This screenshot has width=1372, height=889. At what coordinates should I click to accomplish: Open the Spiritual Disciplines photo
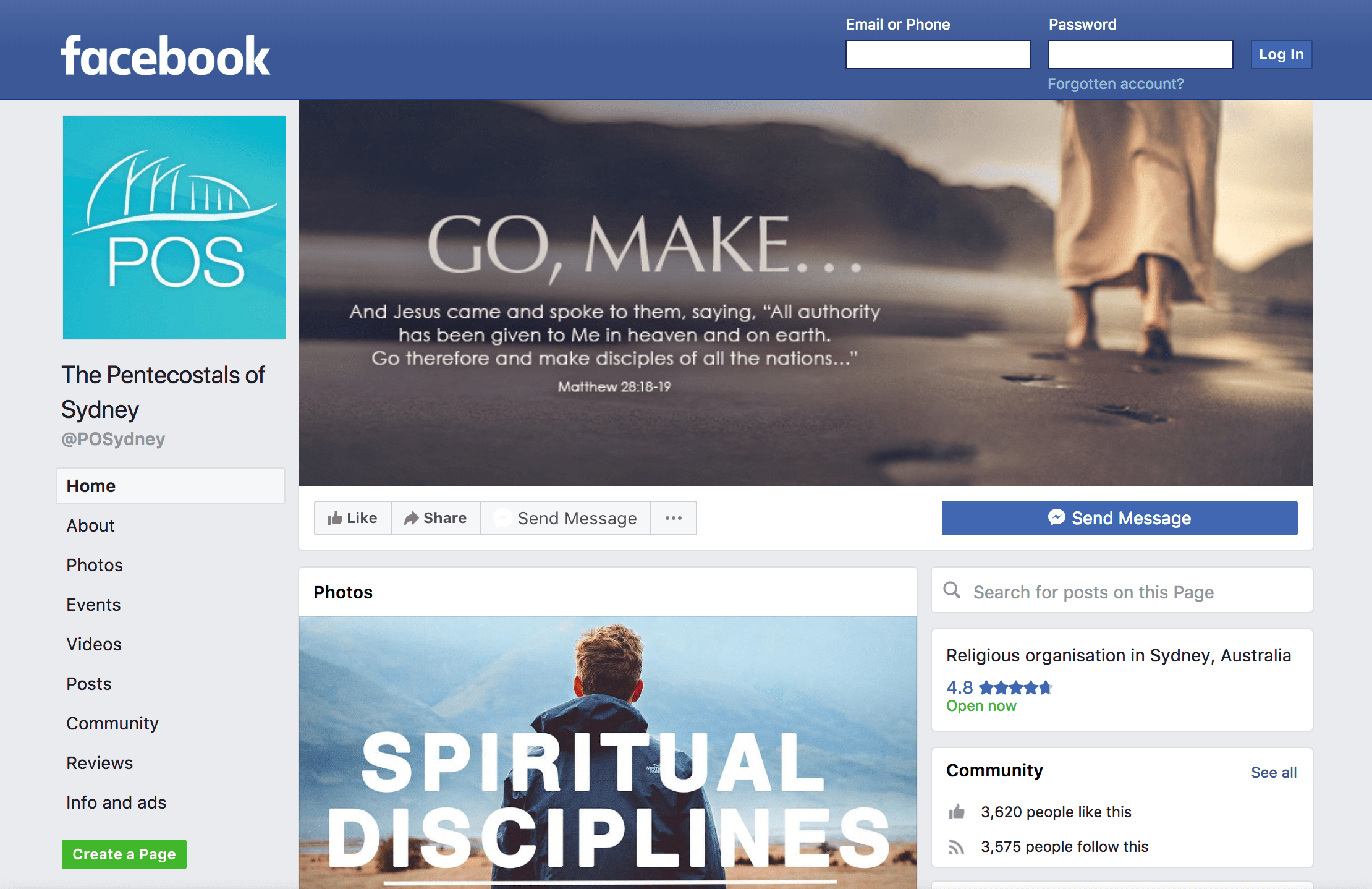tap(608, 752)
